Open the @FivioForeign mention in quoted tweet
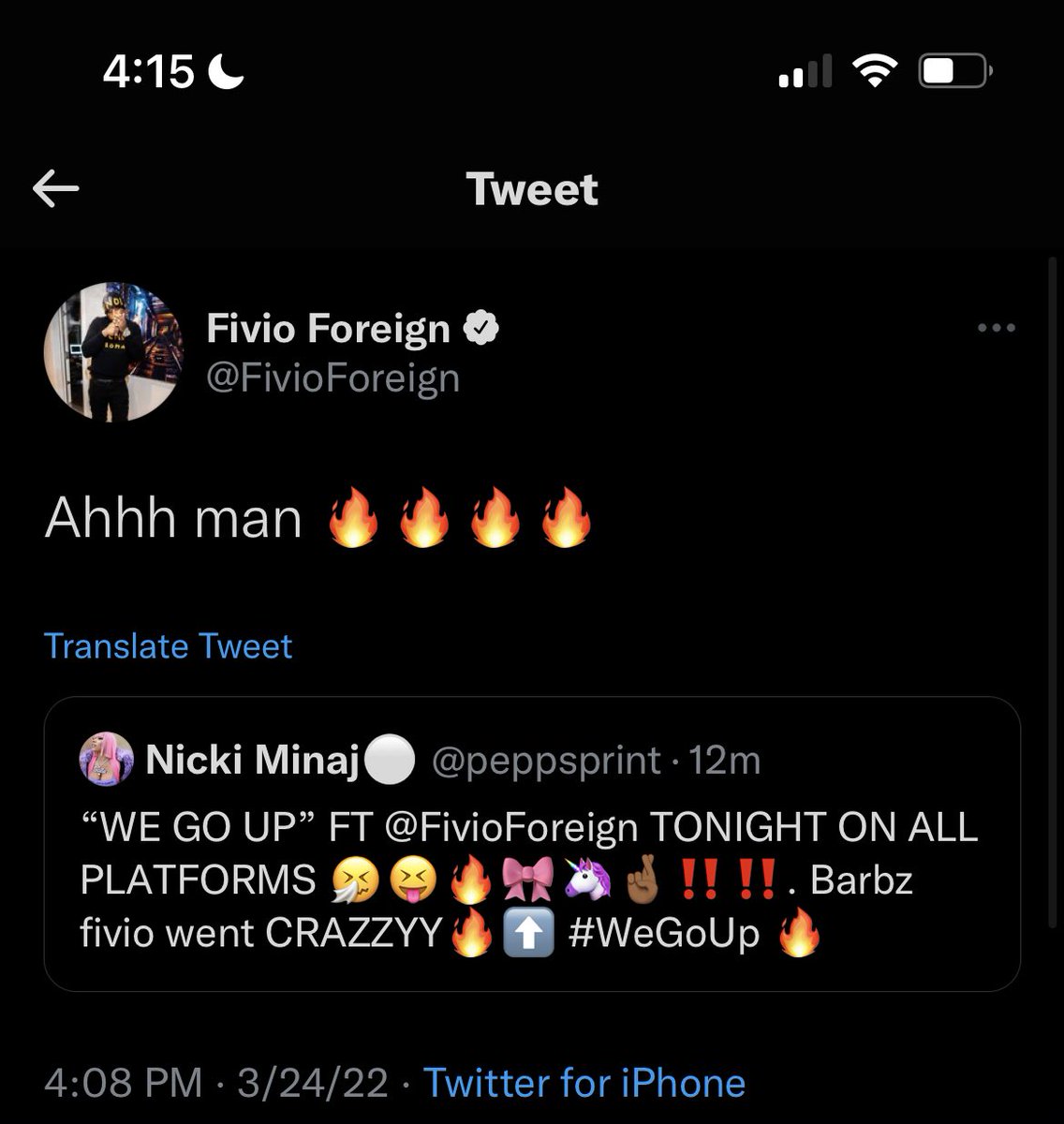This screenshot has height=1124, width=1064. point(511,827)
